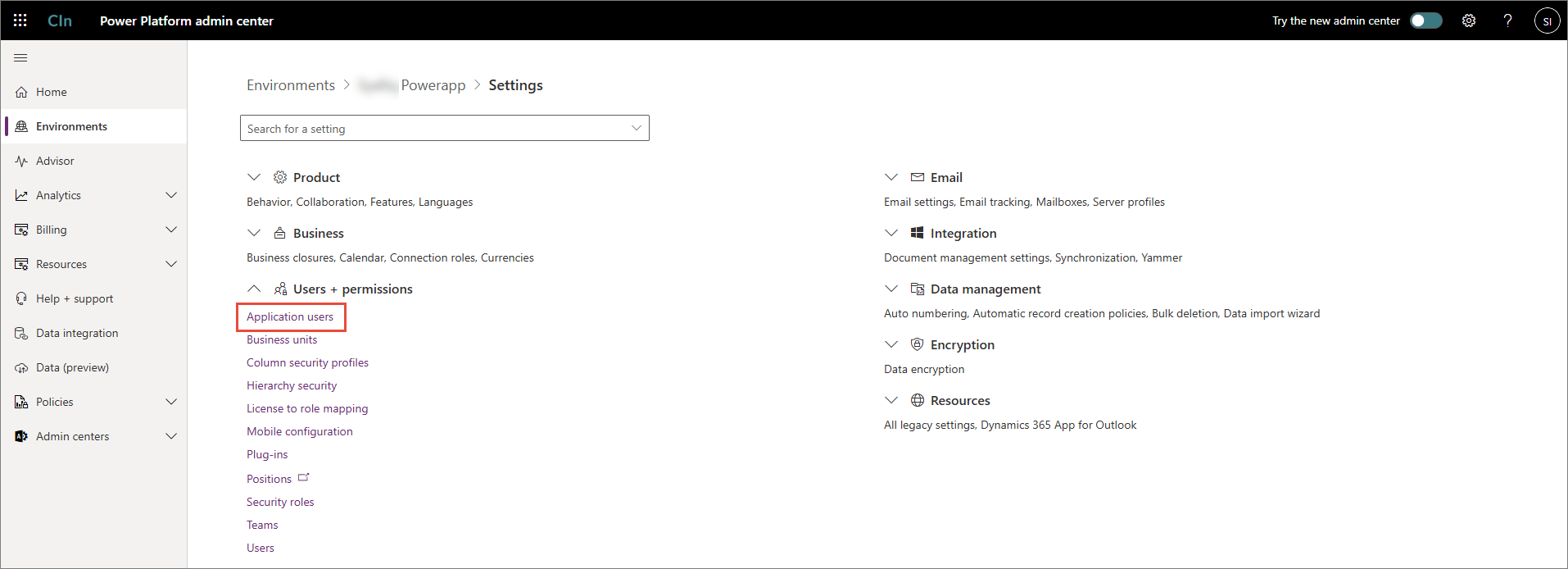Expand the Resources settings section chevron
Viewport: 1568px width, 569px height.
pyautogui.click(x=891, y=400)
